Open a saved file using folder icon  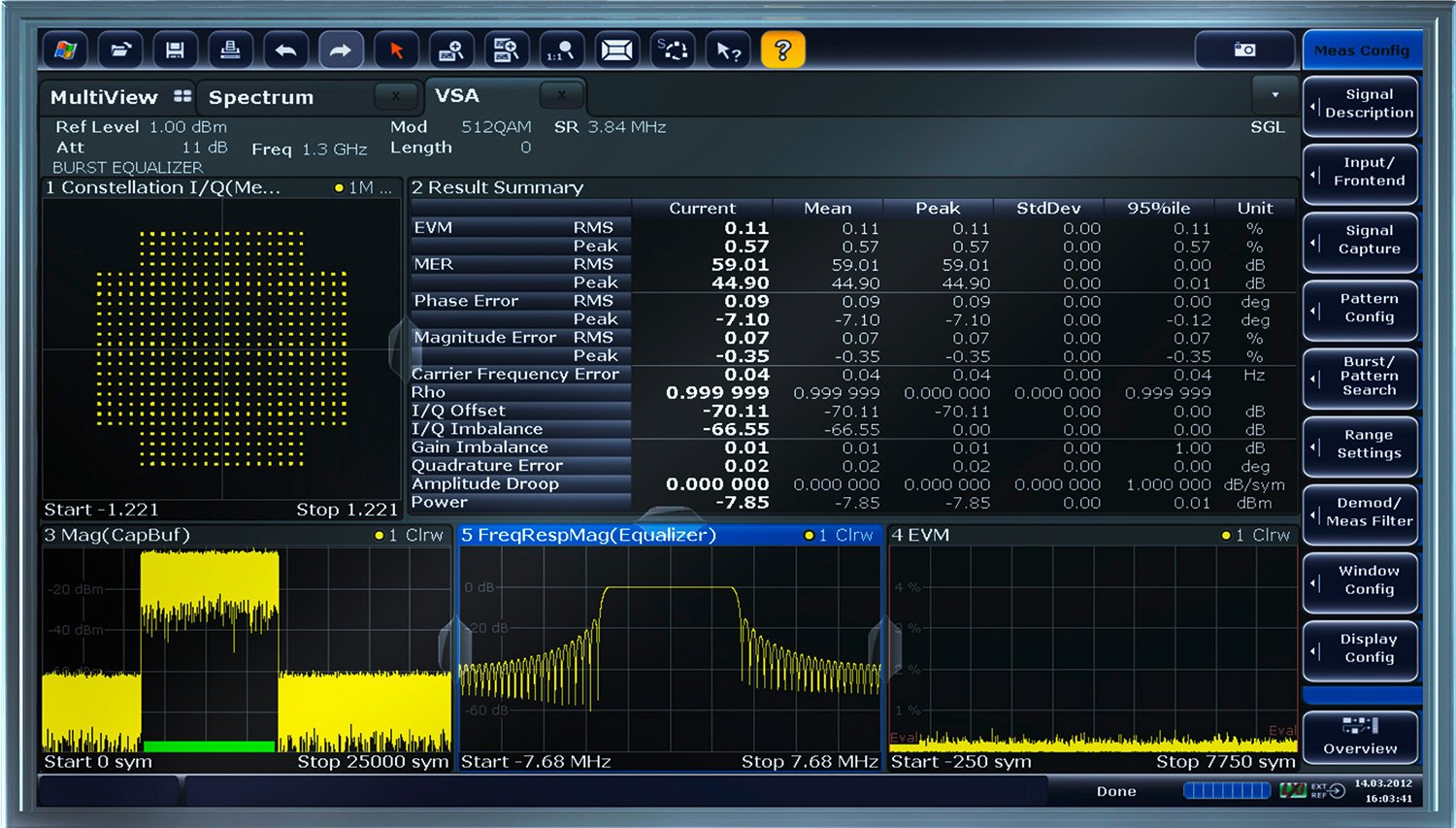pos(120,50)
